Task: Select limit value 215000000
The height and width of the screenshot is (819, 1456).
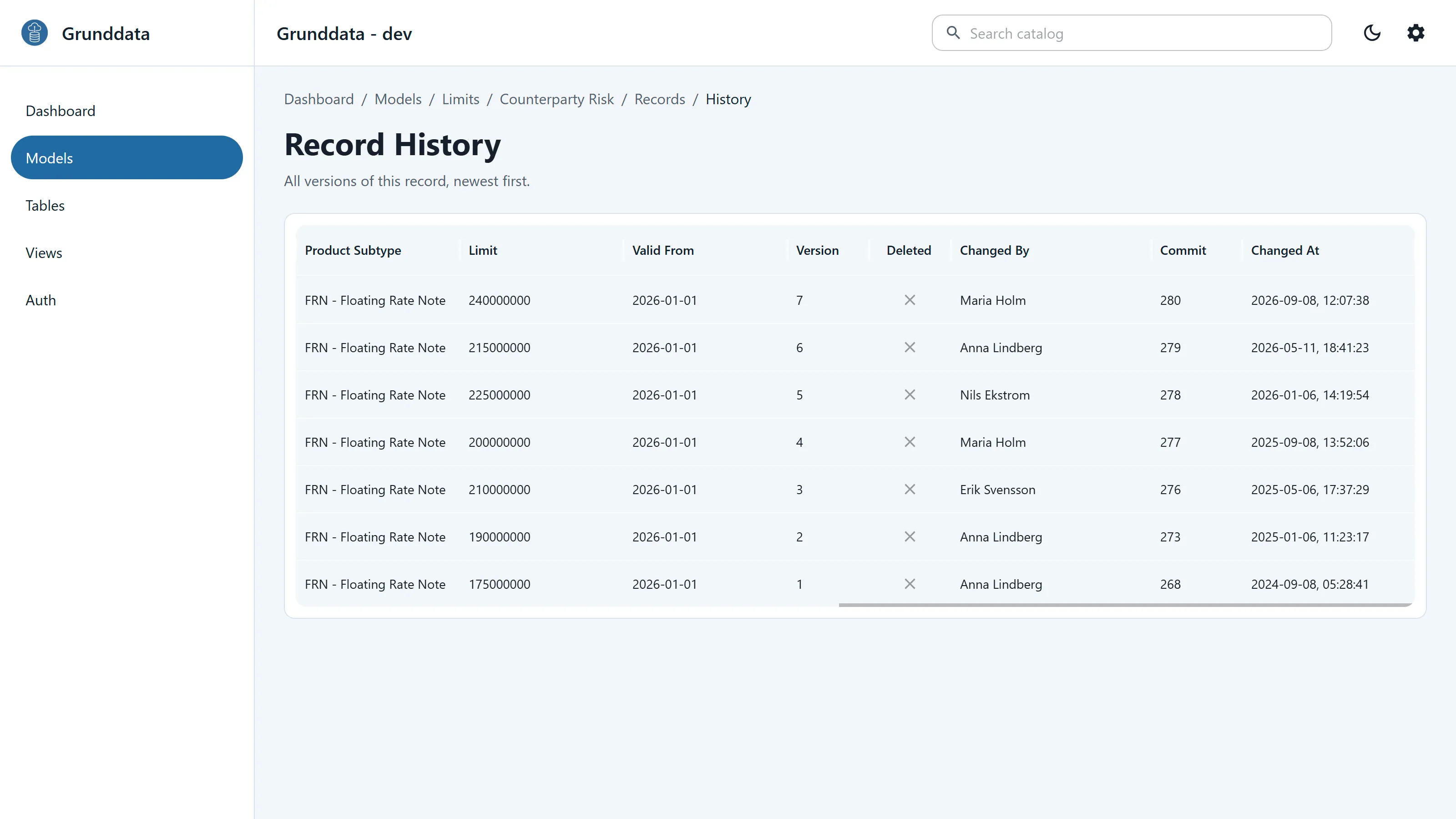Action: (x=500, y=348)
